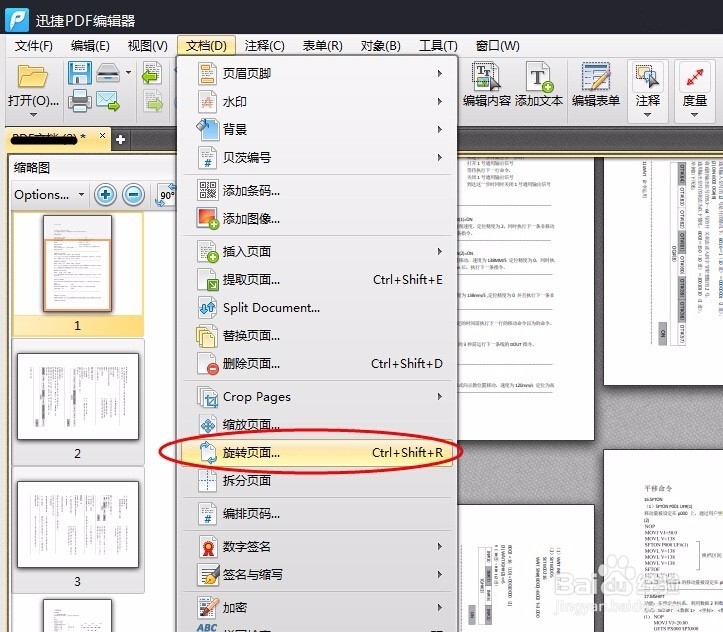Click the Scan icon in toolbar

(108, 73)
